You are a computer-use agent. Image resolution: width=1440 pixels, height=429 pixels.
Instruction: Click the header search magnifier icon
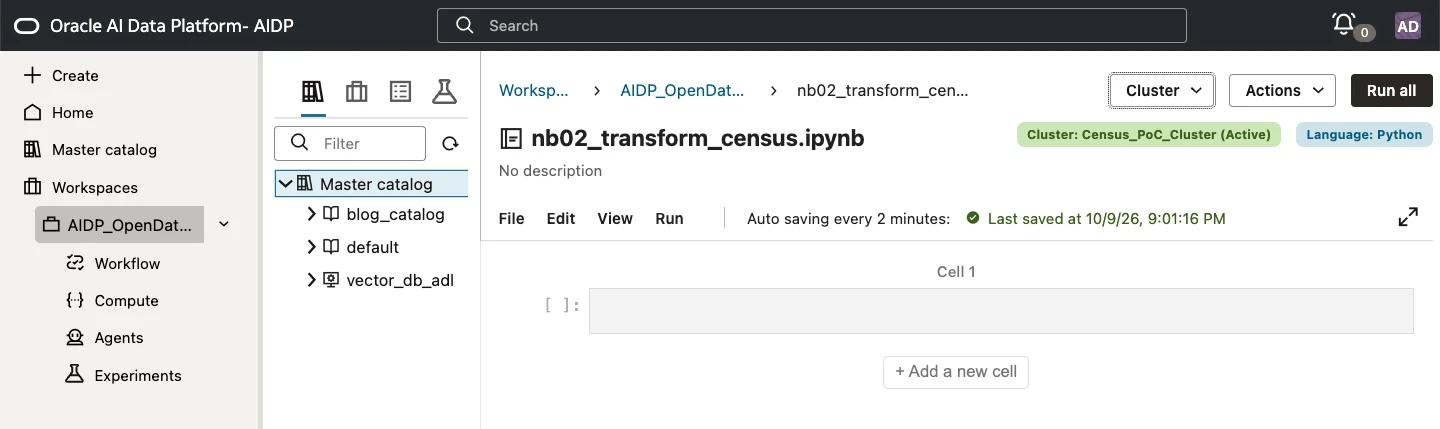click(464, 26)
